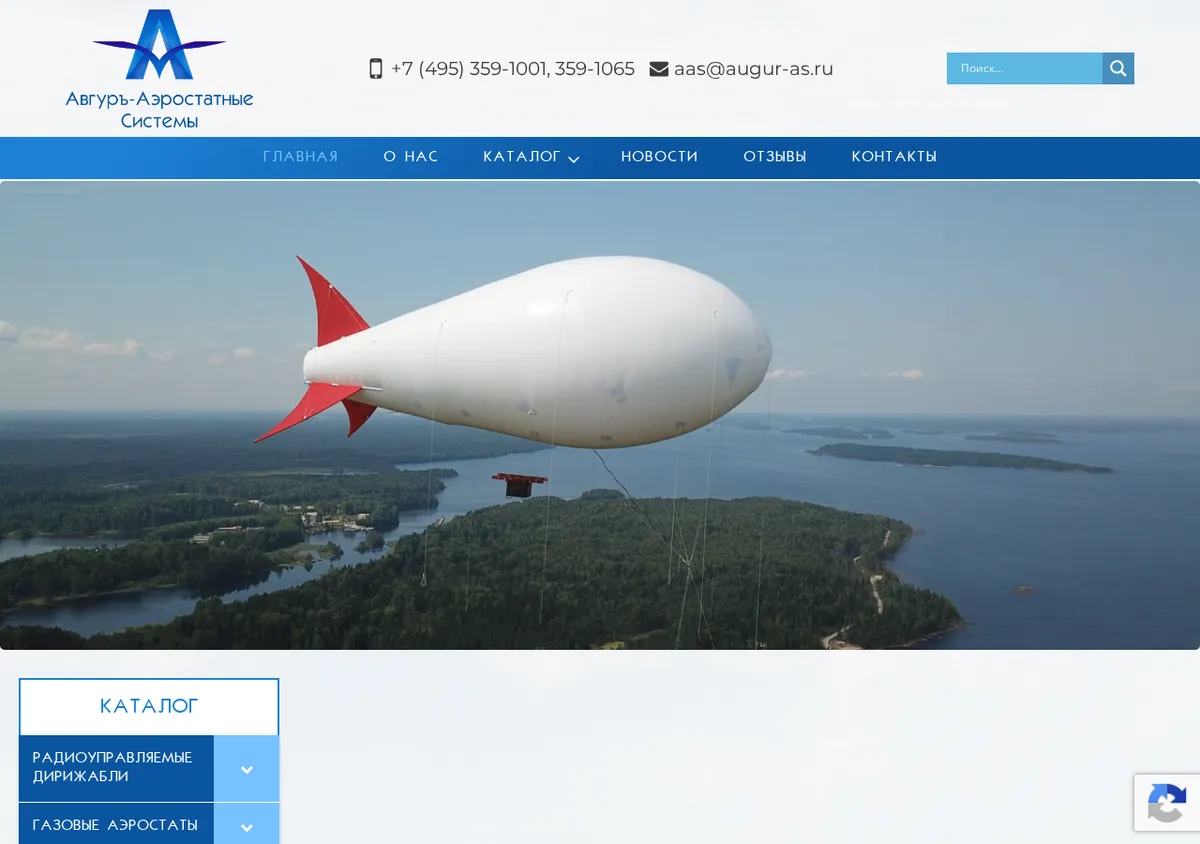Open the О нас page
1200x844 pixels.
coord(411,157)
